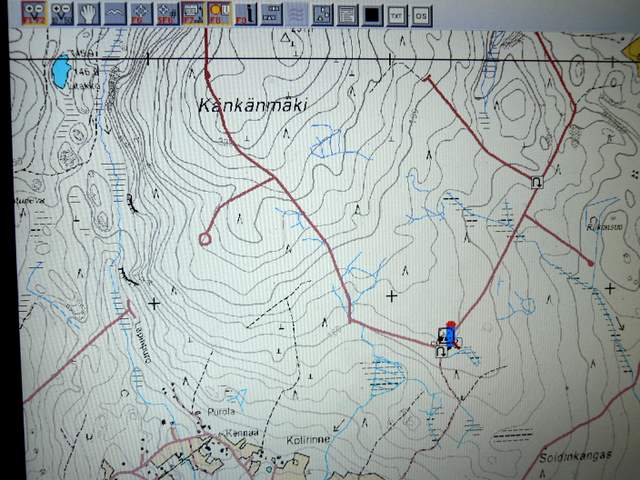Viewport: 640px width, 480px height.
Task: Click the black color swatch in toolbar
Action: click(x=372, y=14)
